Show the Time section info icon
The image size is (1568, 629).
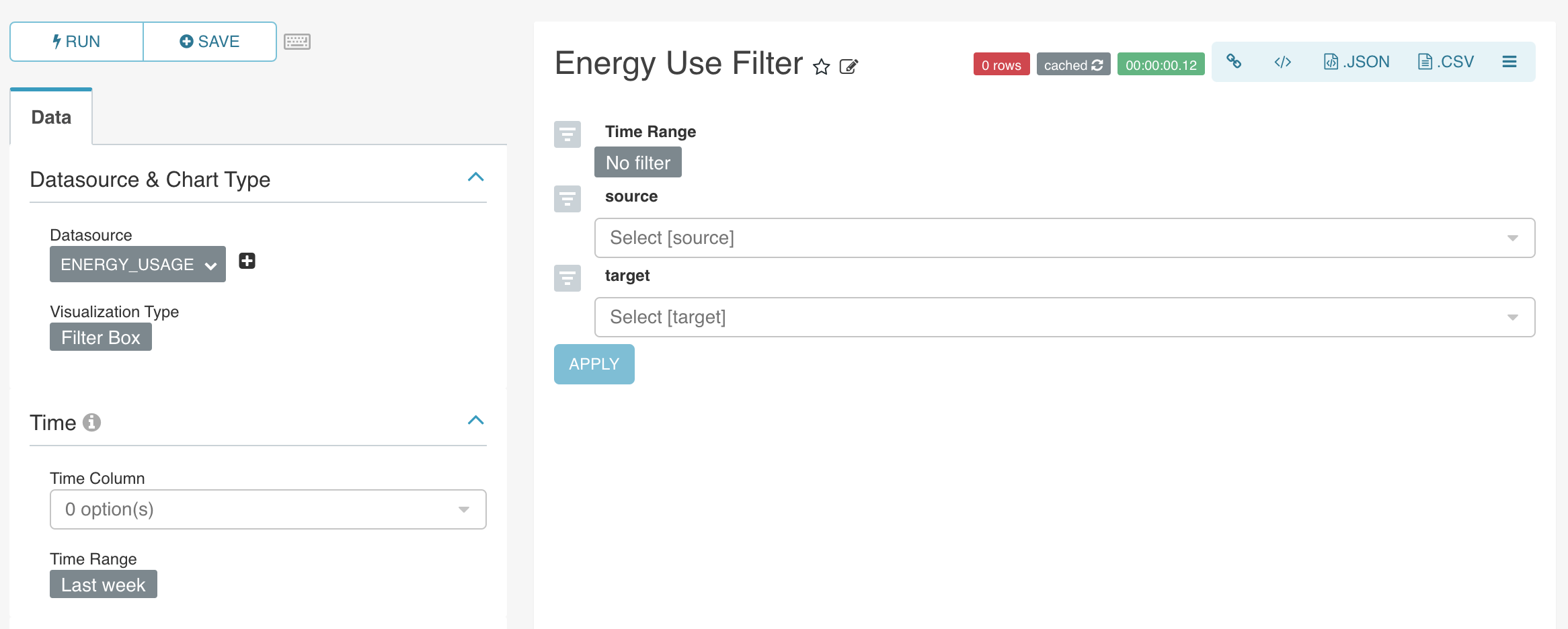click(x=91, y=422)
